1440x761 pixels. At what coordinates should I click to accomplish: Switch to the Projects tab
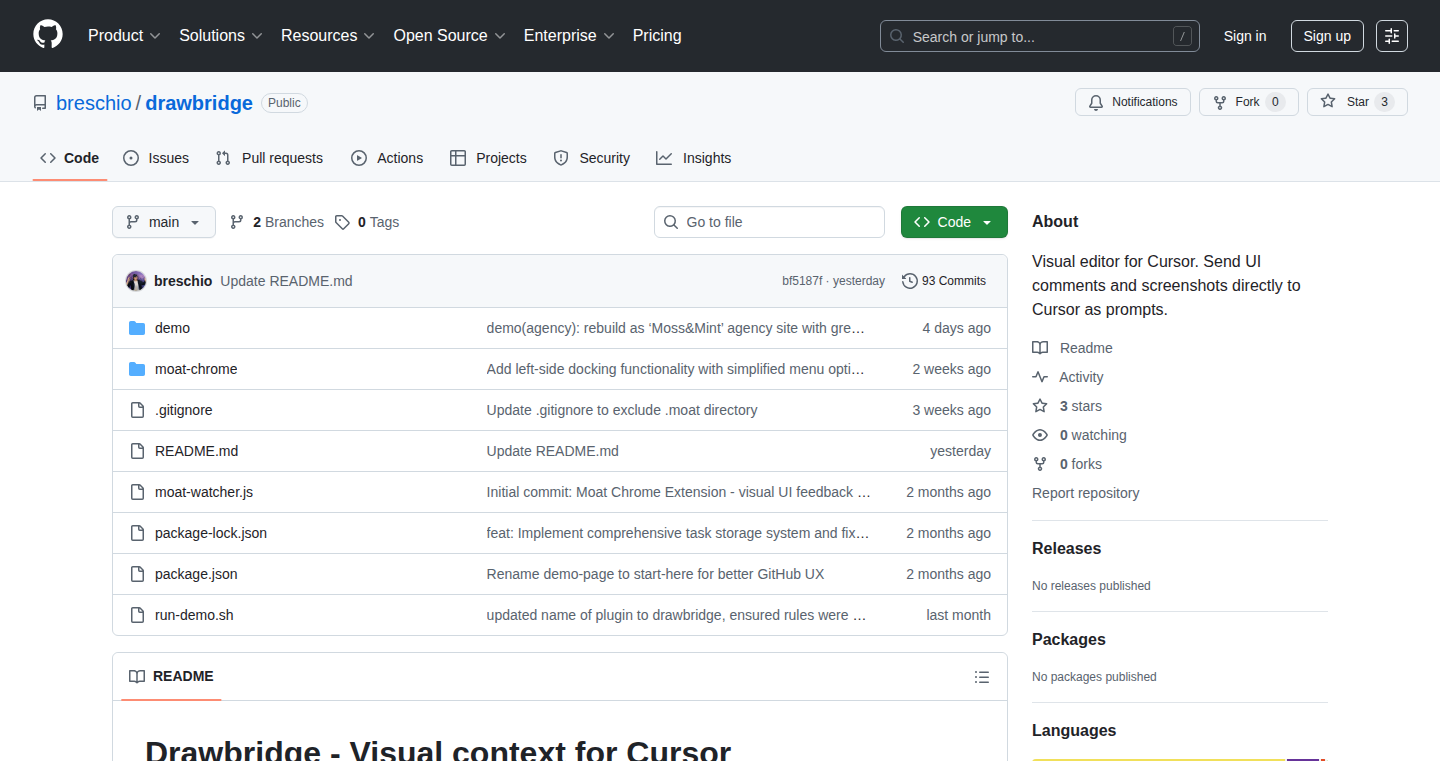pyautogui.click(x=488, y=158)
